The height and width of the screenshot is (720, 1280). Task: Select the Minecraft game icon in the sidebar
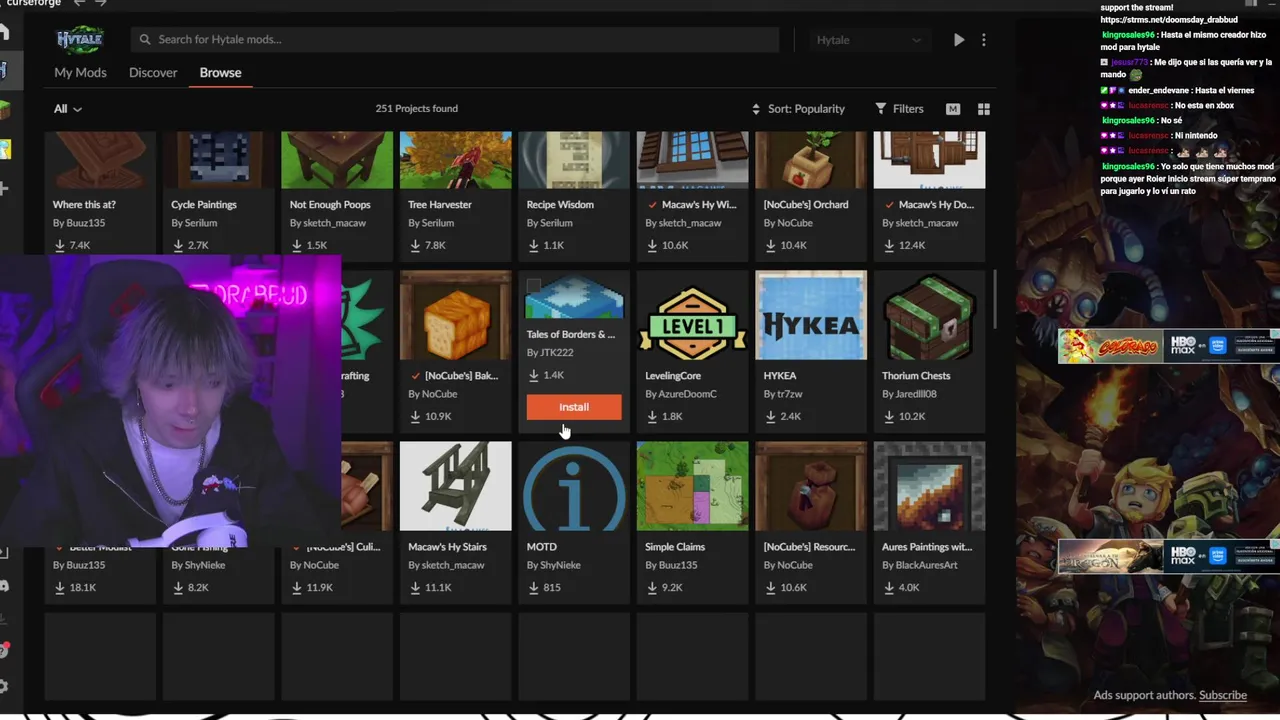coord(3,110)
